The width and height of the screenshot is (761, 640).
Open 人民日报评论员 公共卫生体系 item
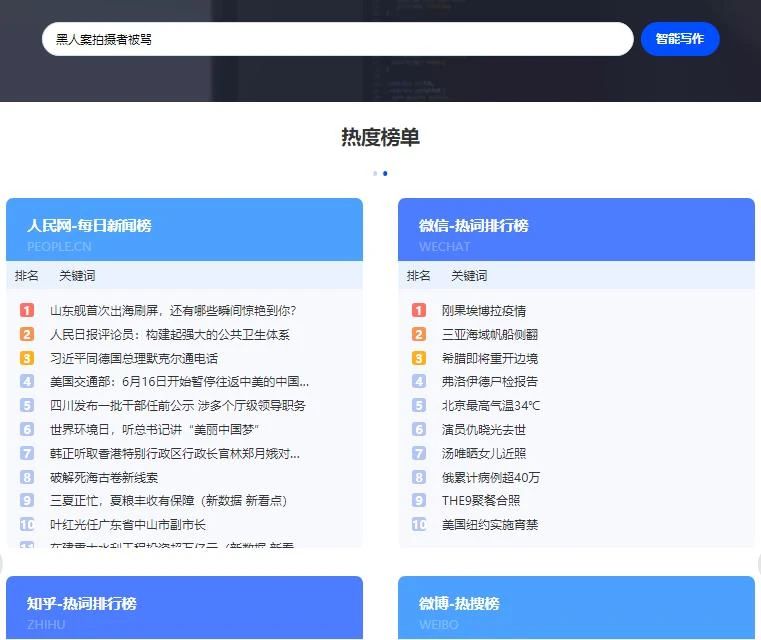point(169,334)
